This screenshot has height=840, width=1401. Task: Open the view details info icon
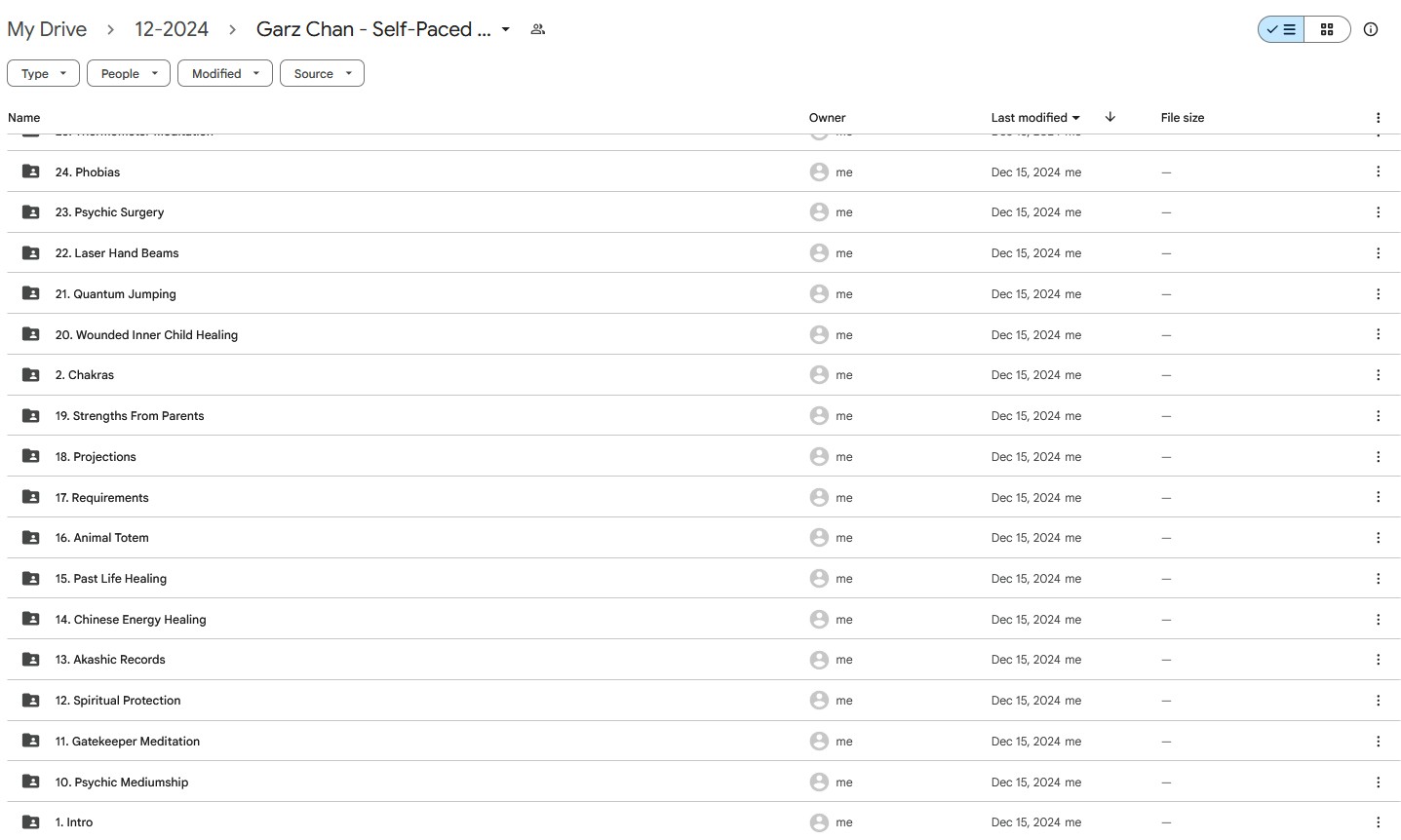(x=1371, y=29)
